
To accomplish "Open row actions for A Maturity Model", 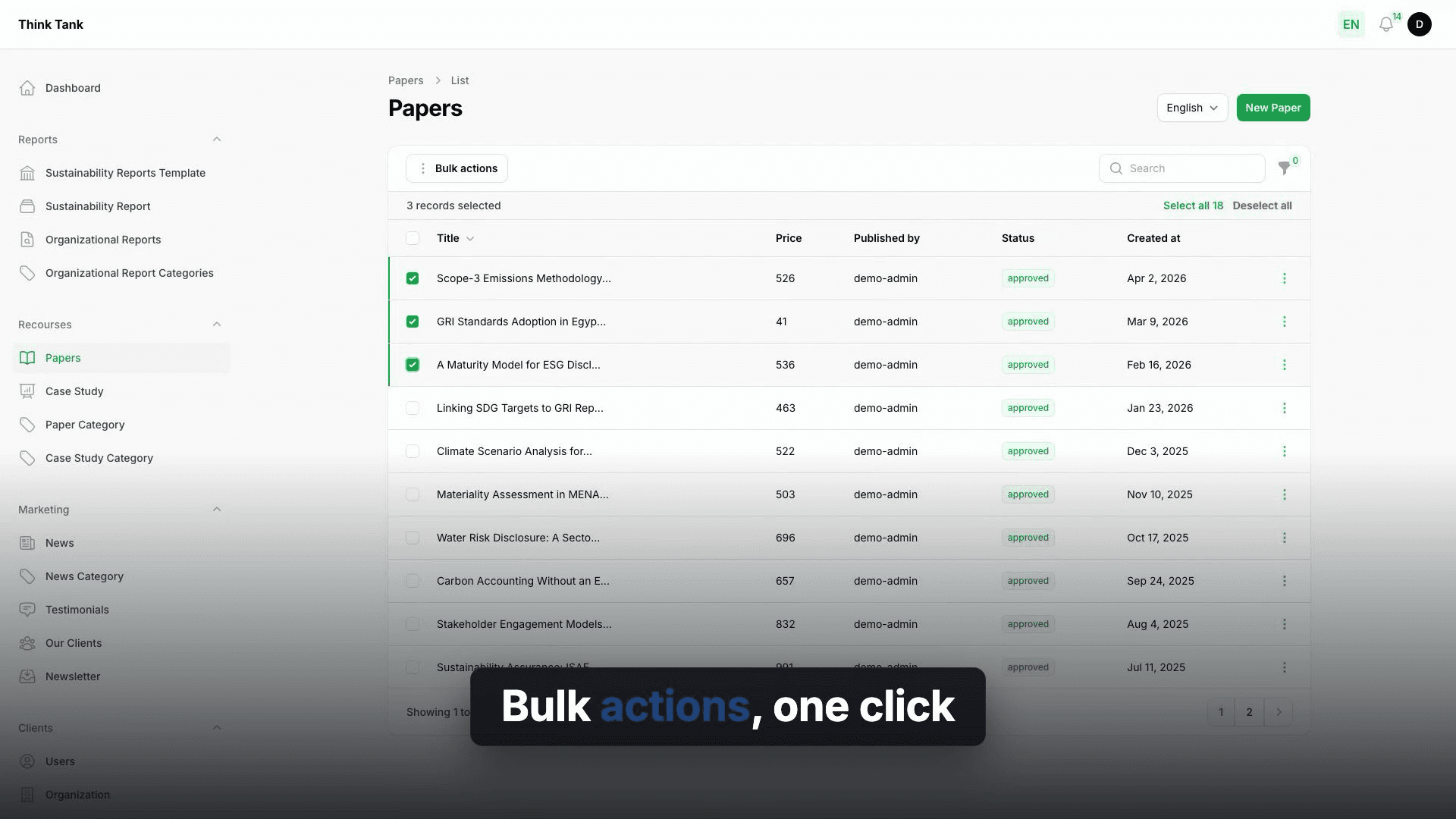I will [x=1284, y=365].
